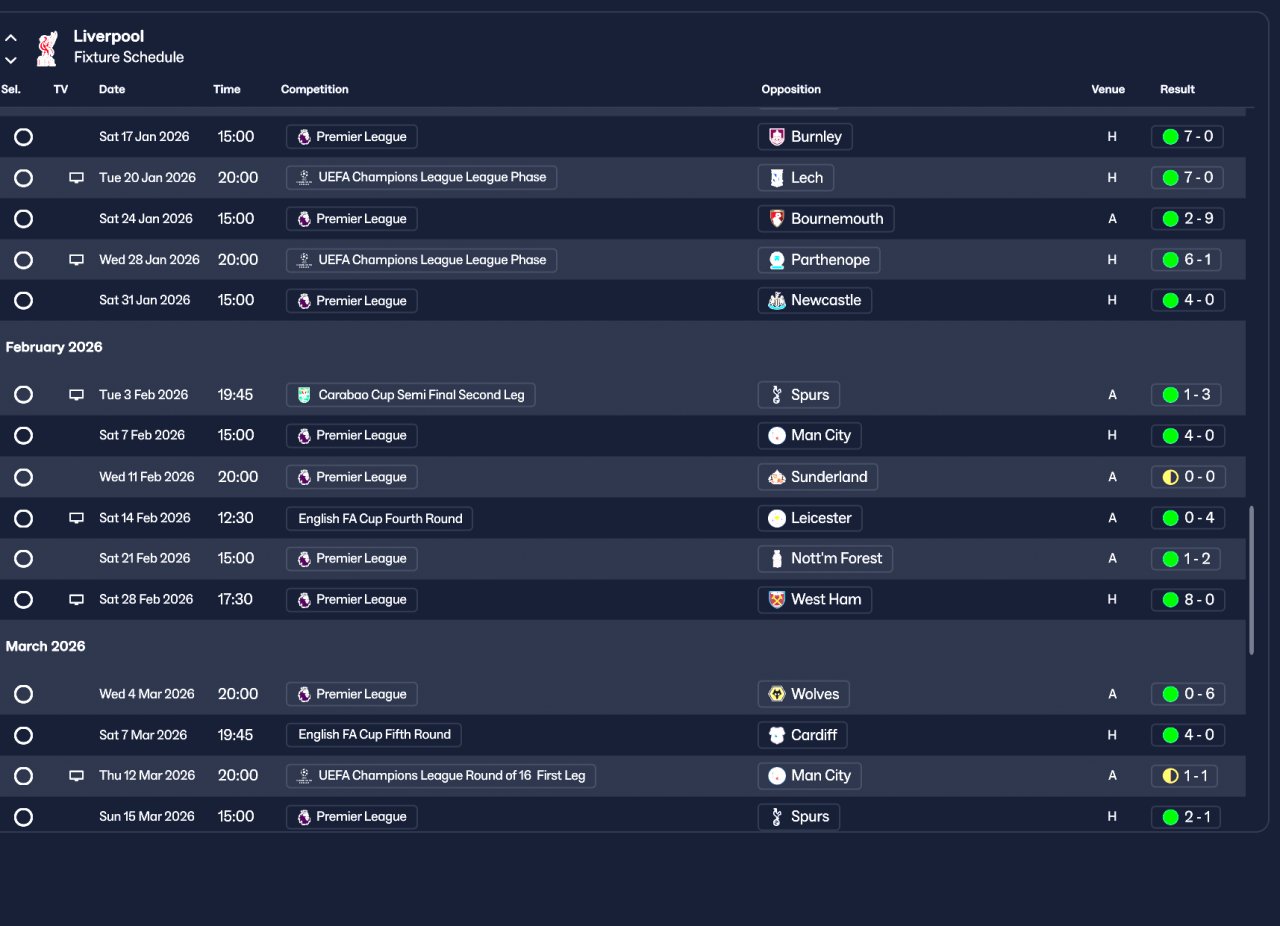Open the Premier League link on the Newcastle fixture

tap(352, 301)
